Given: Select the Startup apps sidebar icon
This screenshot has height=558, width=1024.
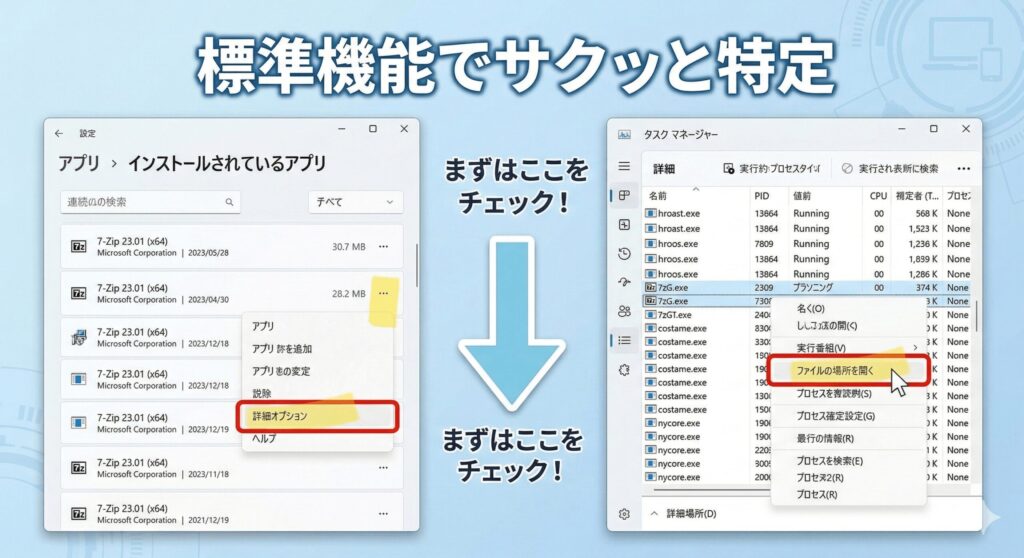Looking at the screenshot, I should tap(624, 282).
